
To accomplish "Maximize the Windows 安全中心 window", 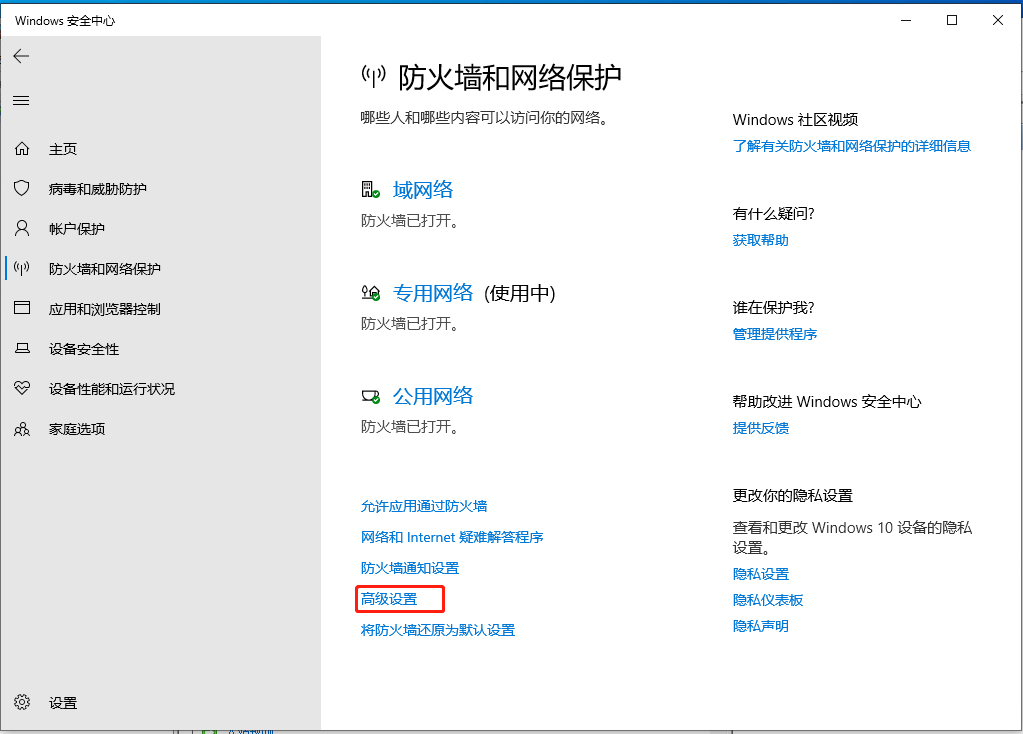I will pos(952,20).
